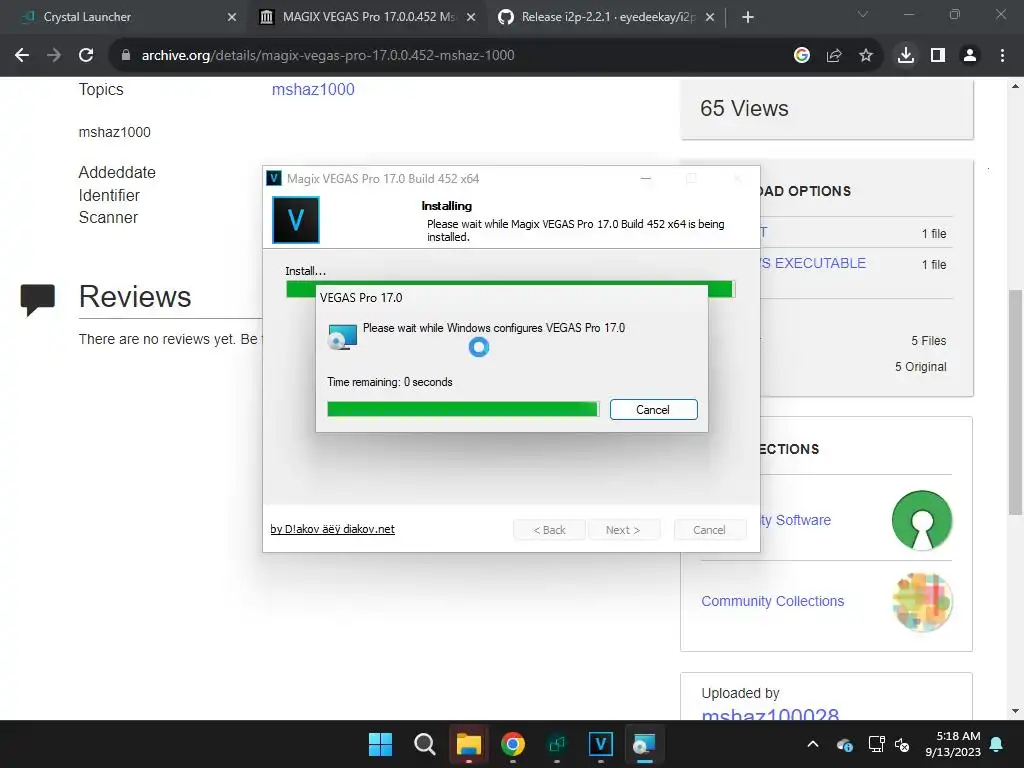Click the installer disc computer icon
The width and height of the screenshot is (1024, 768).
(342, 337)
